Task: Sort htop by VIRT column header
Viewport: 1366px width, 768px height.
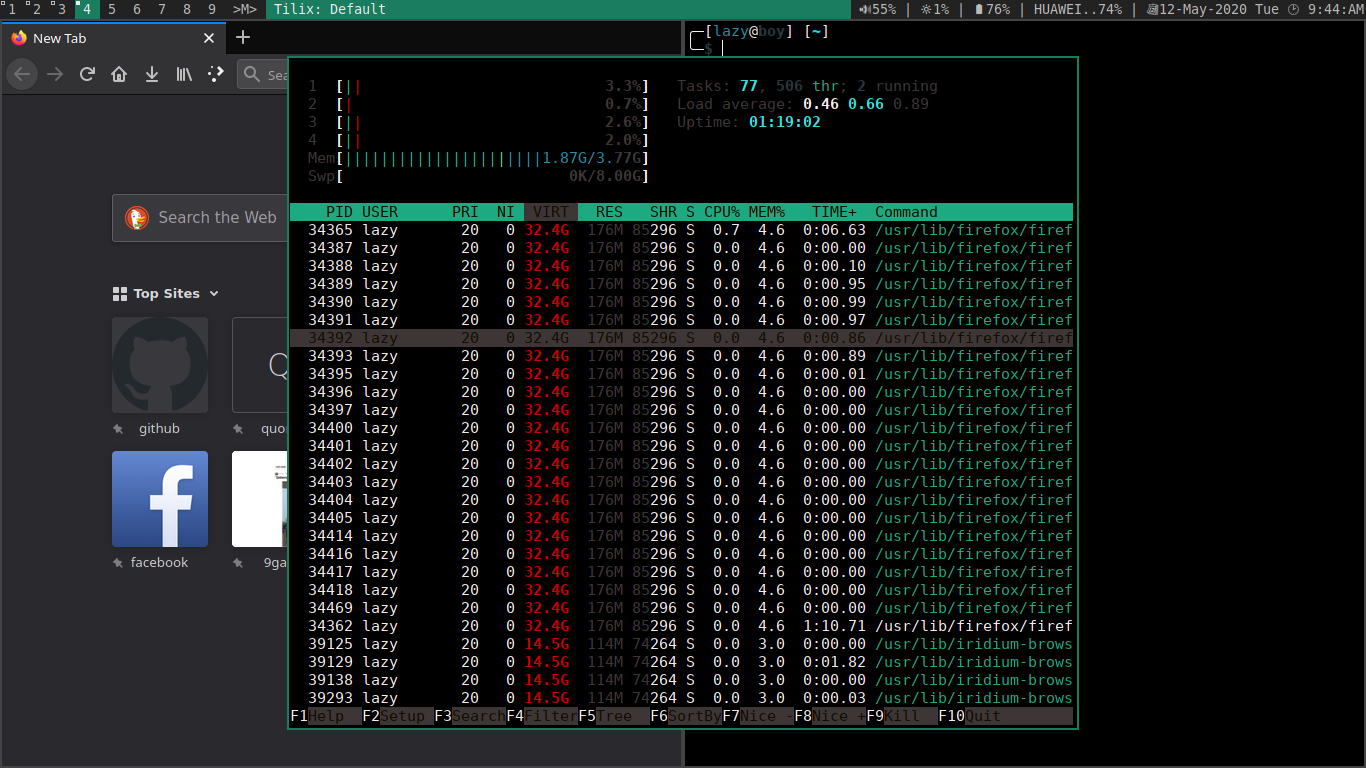Action: pyautogui.click(x=551, y=212)
